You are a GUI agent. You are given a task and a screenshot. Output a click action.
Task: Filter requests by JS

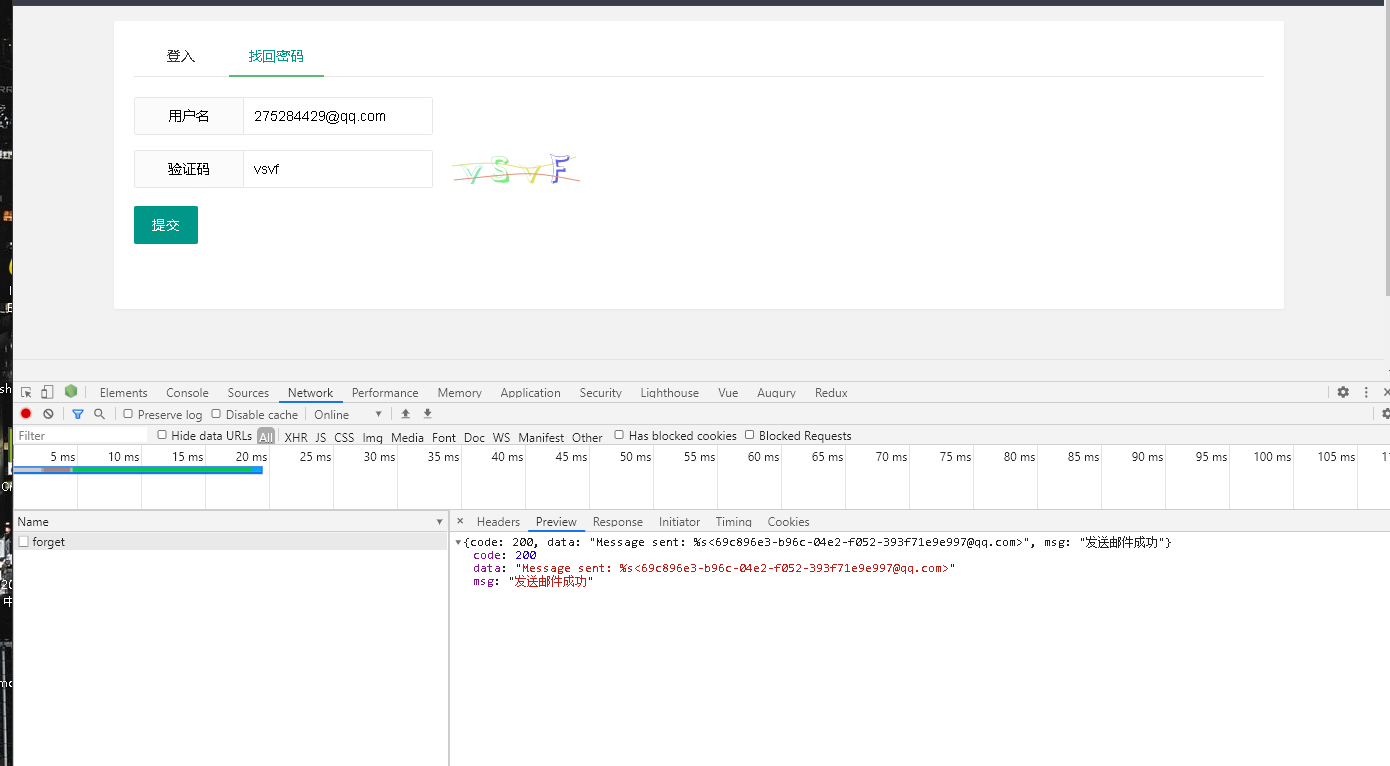click(x=321, y=437)
